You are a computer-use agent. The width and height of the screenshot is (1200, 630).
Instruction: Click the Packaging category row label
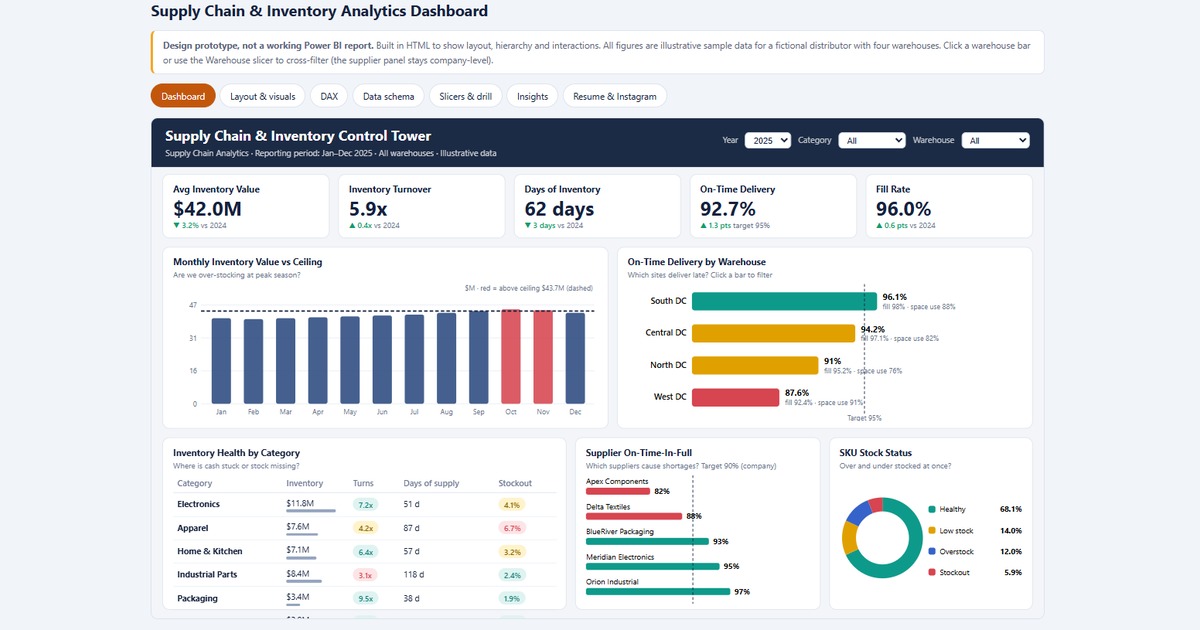[197, 598]
